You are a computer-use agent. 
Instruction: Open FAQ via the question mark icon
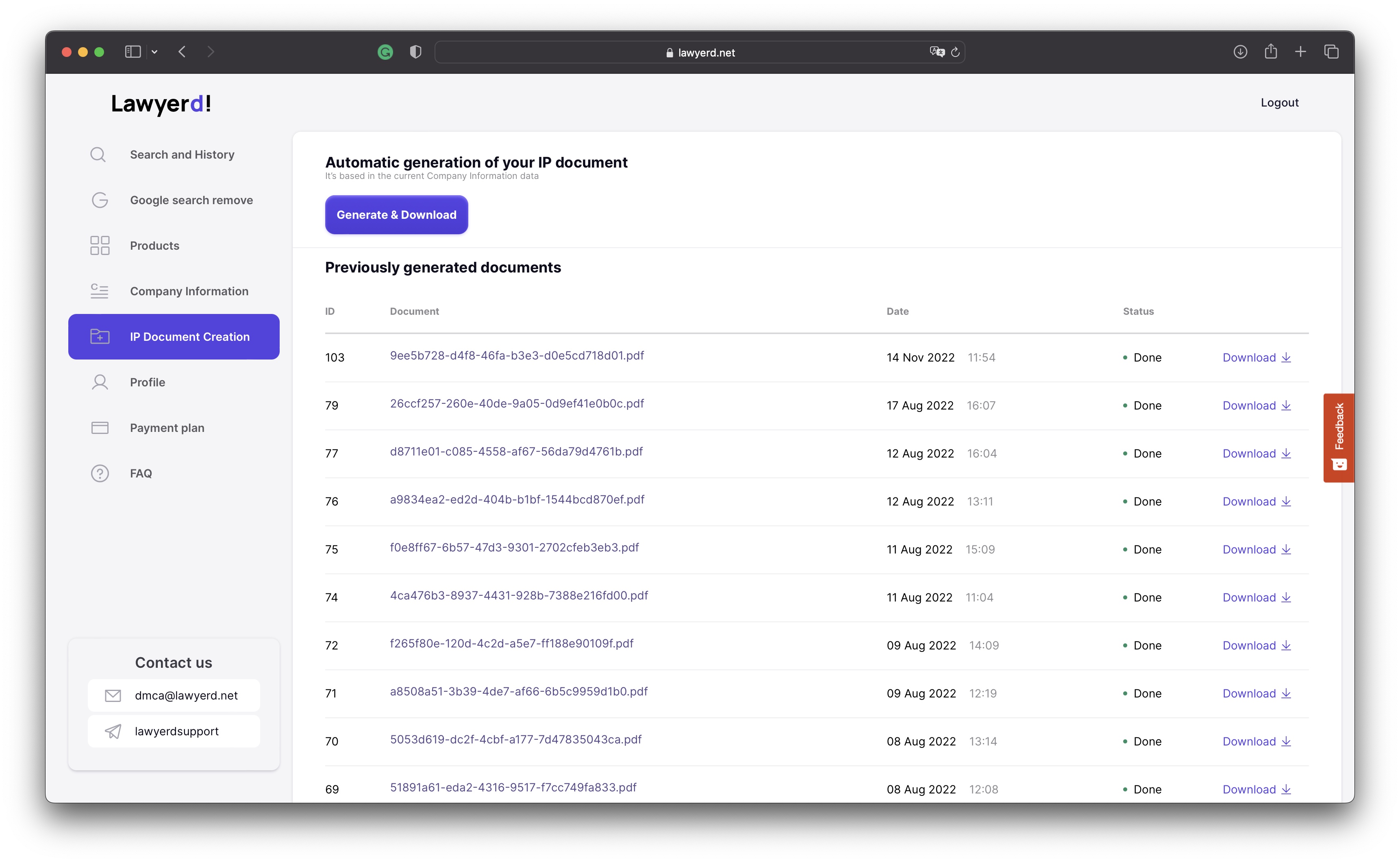(99, 473)
